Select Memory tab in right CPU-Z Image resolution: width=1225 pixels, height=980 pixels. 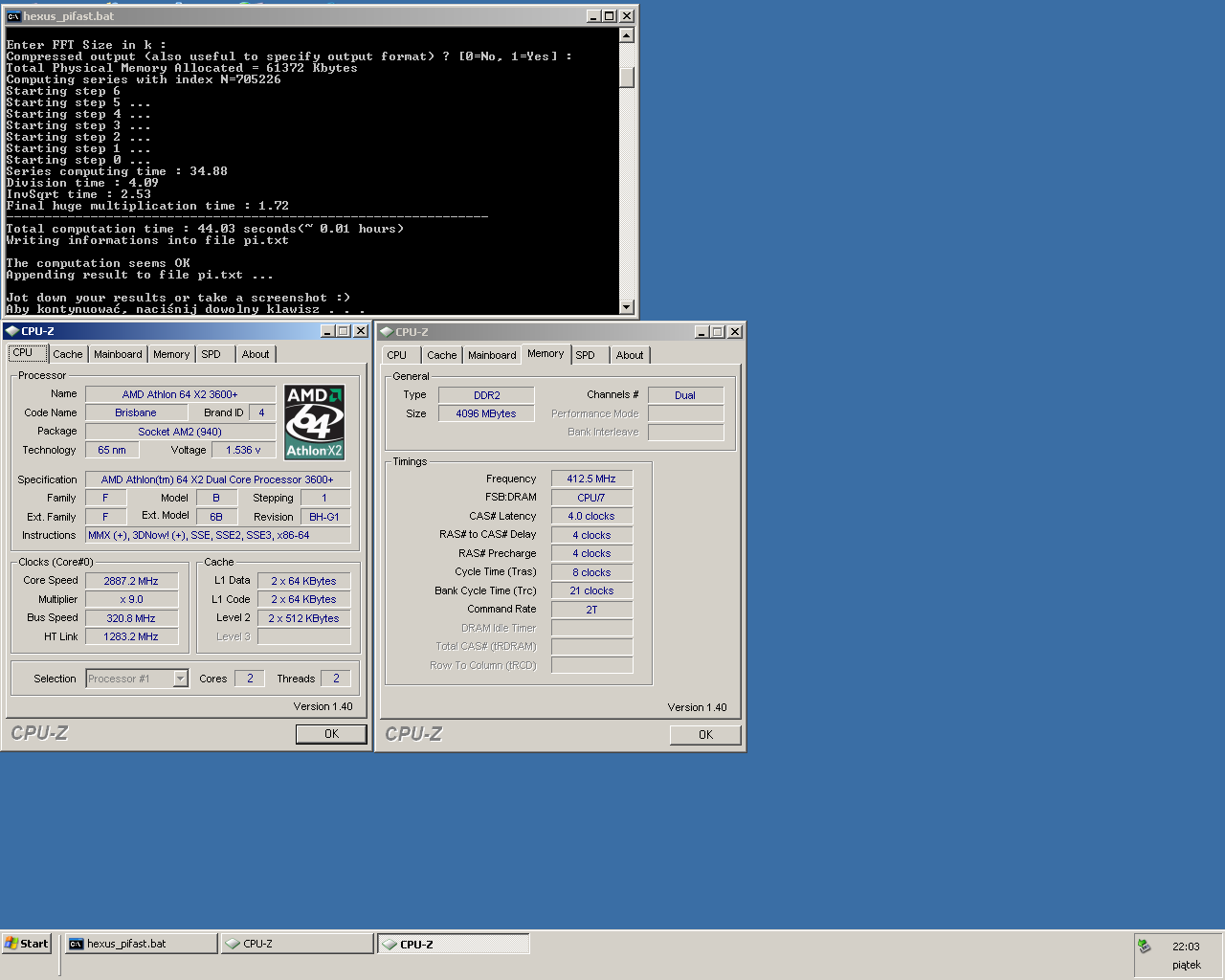tap(546, 354)
